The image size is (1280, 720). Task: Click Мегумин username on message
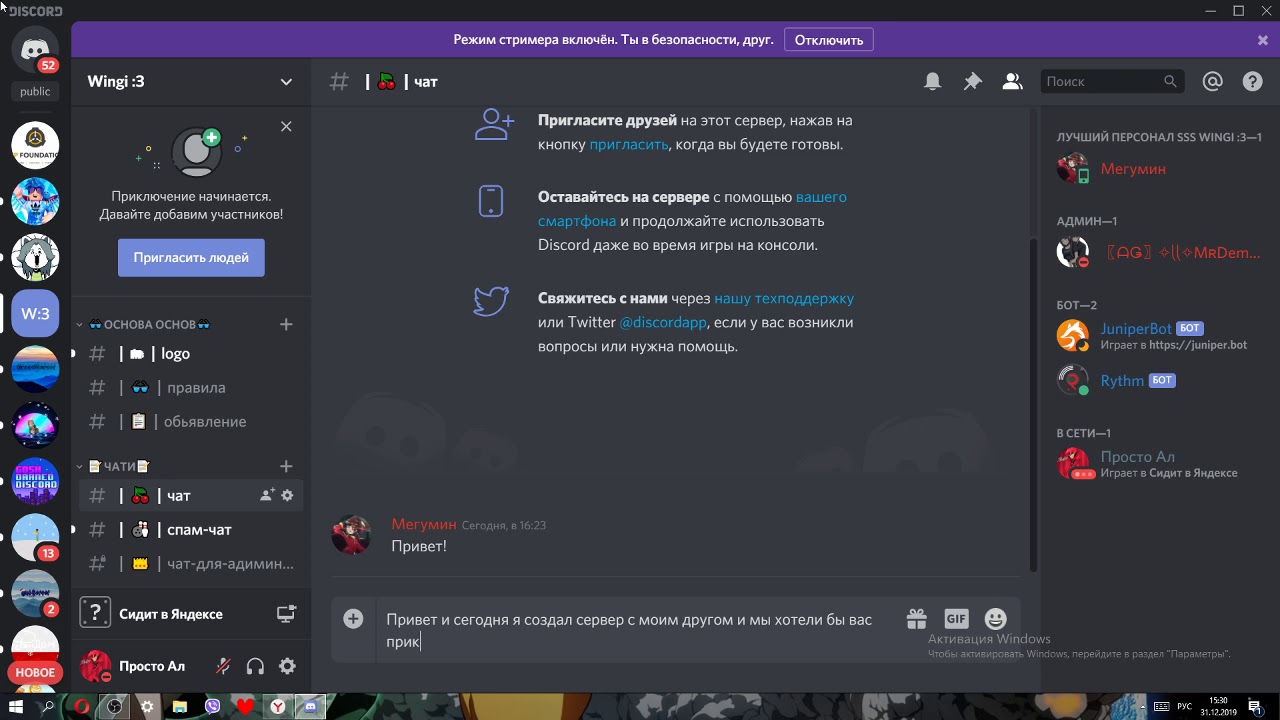(423, 524)
